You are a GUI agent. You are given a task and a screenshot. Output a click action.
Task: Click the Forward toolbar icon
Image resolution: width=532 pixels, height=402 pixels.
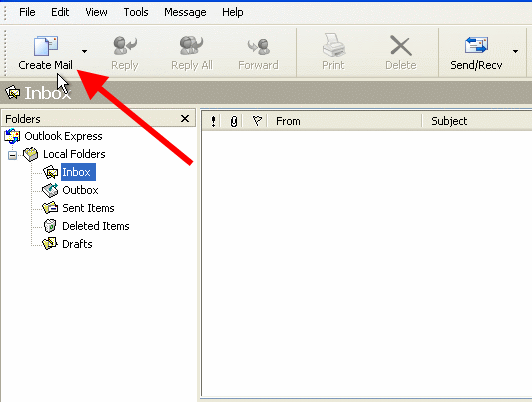[259, 46]
